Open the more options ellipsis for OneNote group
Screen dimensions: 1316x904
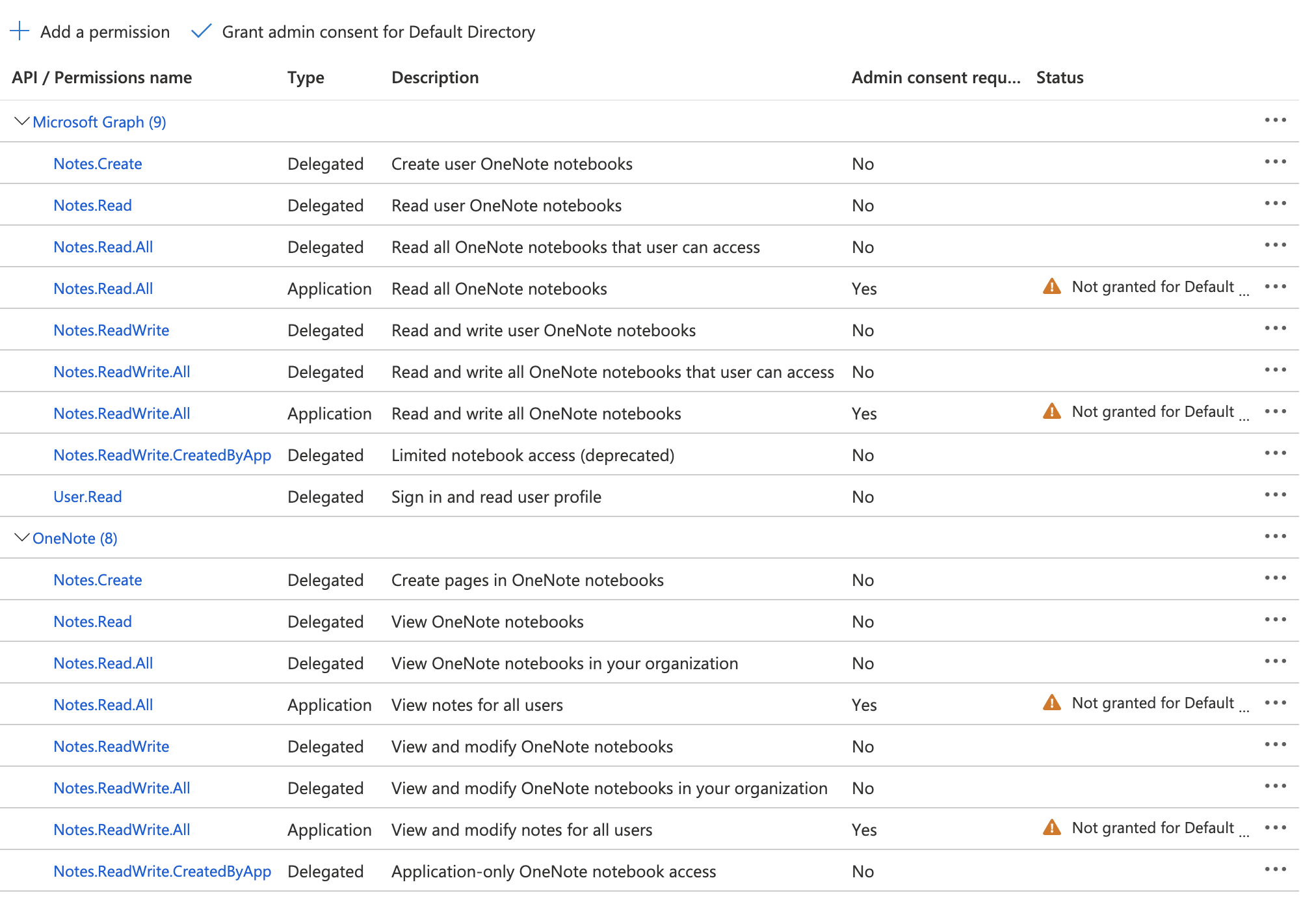pyautogui.click(x=1275, y=537)
